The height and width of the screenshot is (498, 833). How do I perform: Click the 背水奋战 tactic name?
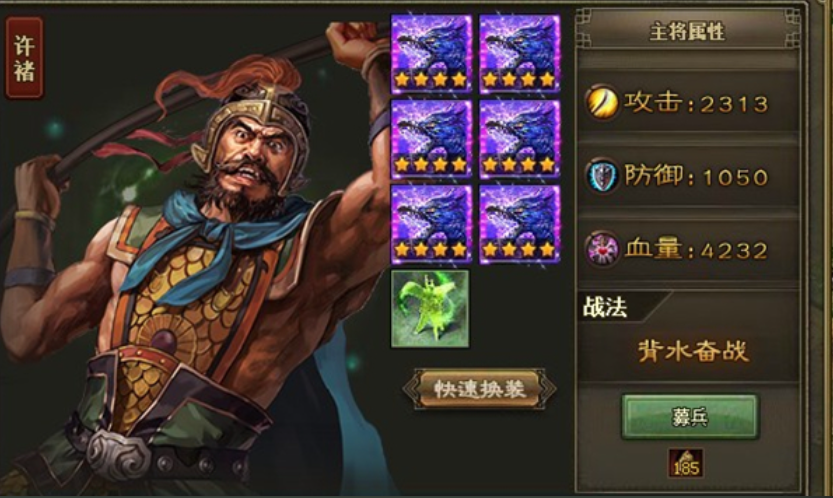693,351
